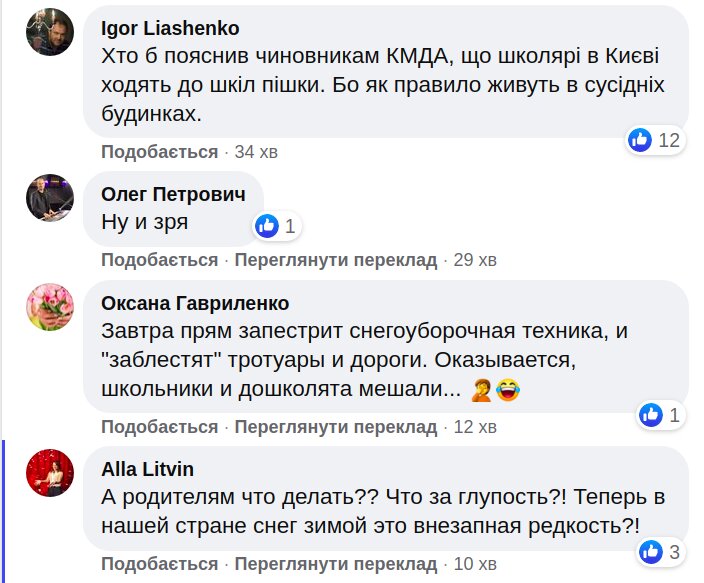
Task: View translation of Alla Litvin's comment
Action: point(335,564)
